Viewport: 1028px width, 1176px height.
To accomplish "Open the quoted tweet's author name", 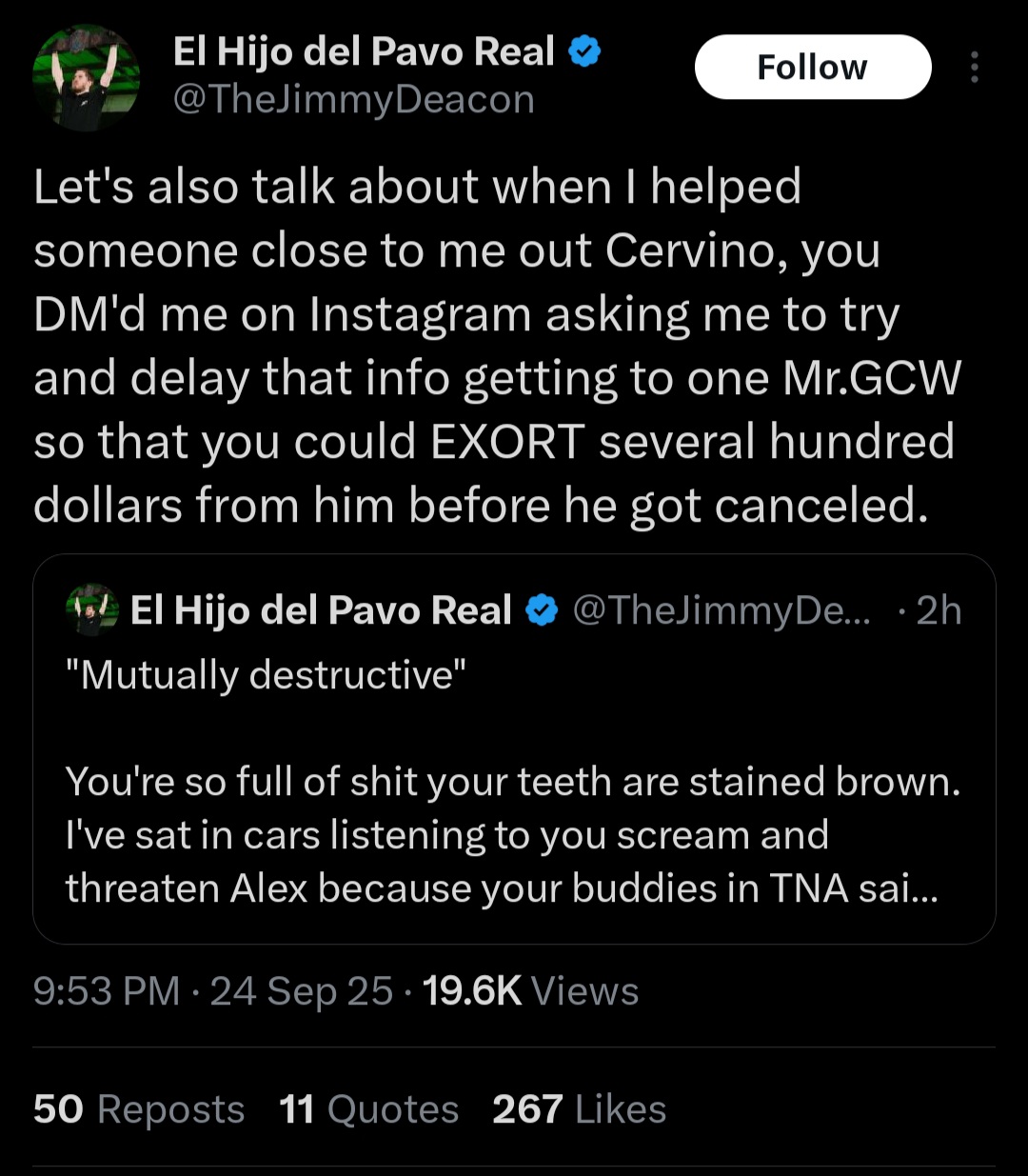I will (x=321, y=610).
